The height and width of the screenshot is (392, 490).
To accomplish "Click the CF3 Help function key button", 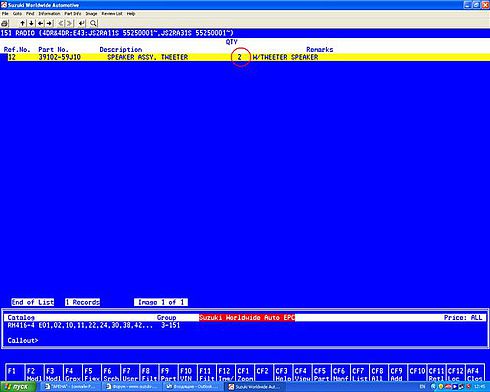I will coord(284,374).
